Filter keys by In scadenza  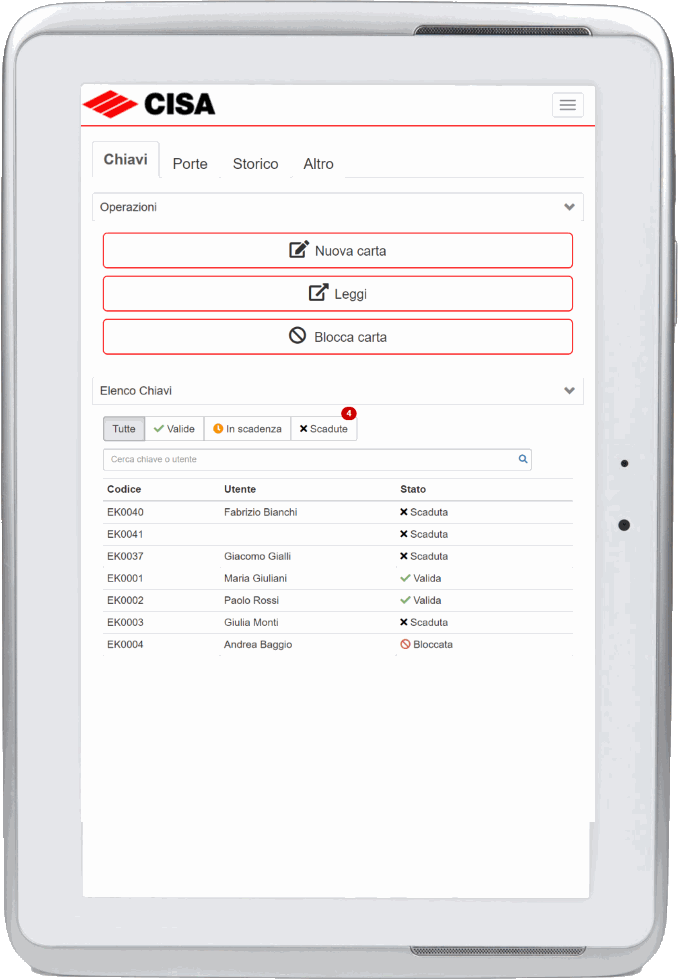pos(247,429)
